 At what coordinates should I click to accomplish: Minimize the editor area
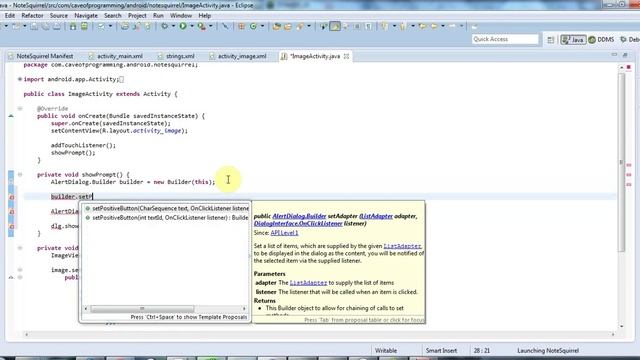[x=614, y=55]
